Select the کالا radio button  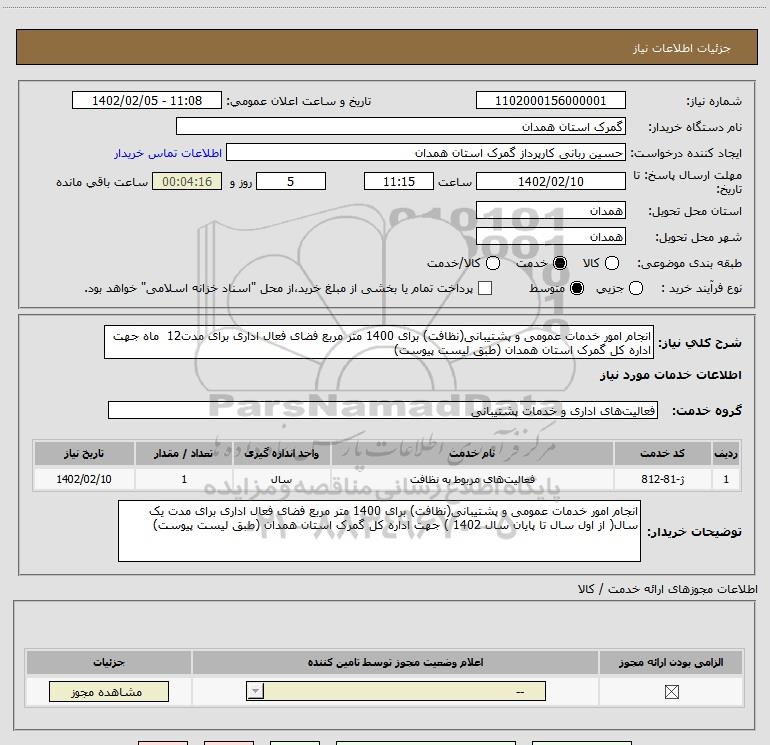[x=612, y=263]
